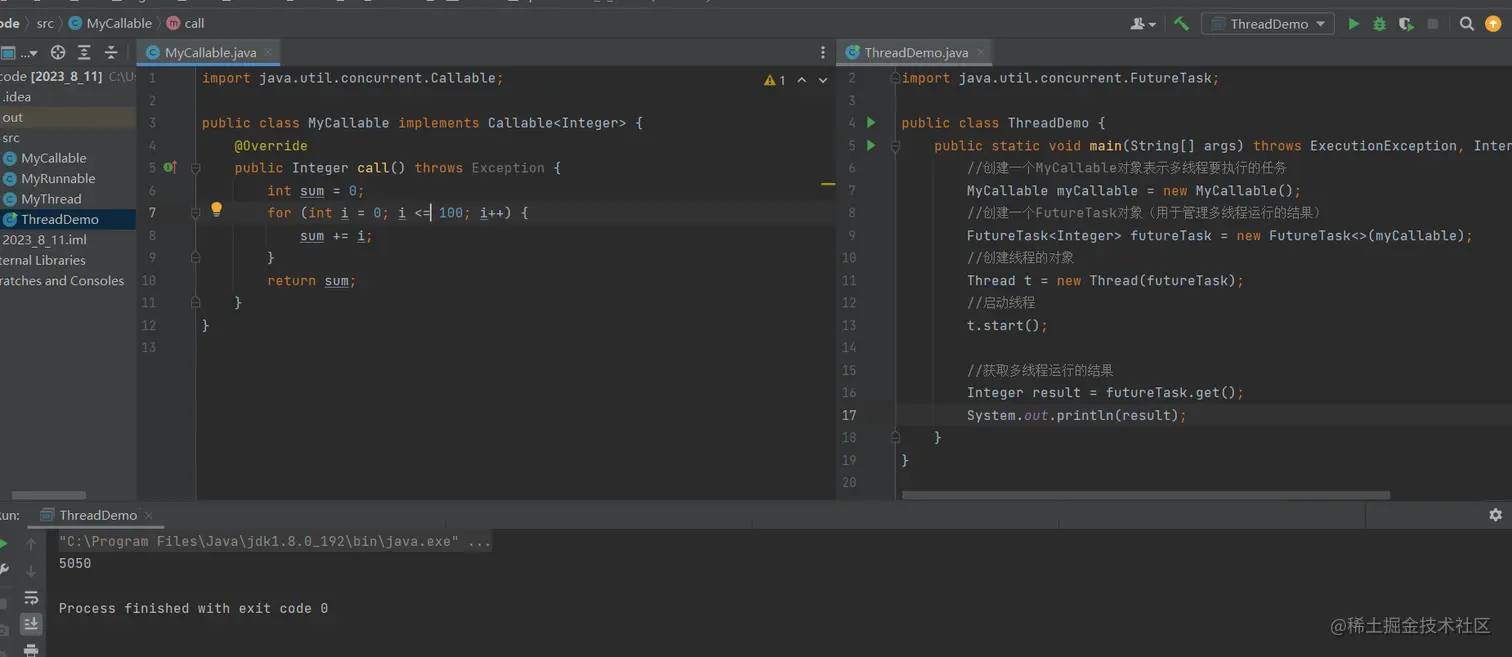
Task: Open the Code With Me user icon
Action: 1142,24
